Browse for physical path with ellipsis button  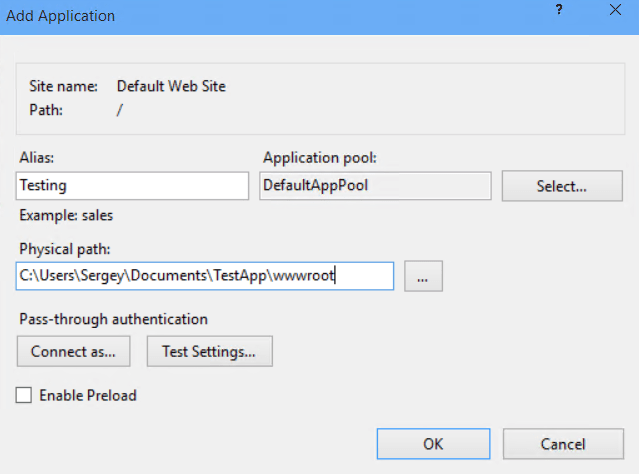pos(423,277)
